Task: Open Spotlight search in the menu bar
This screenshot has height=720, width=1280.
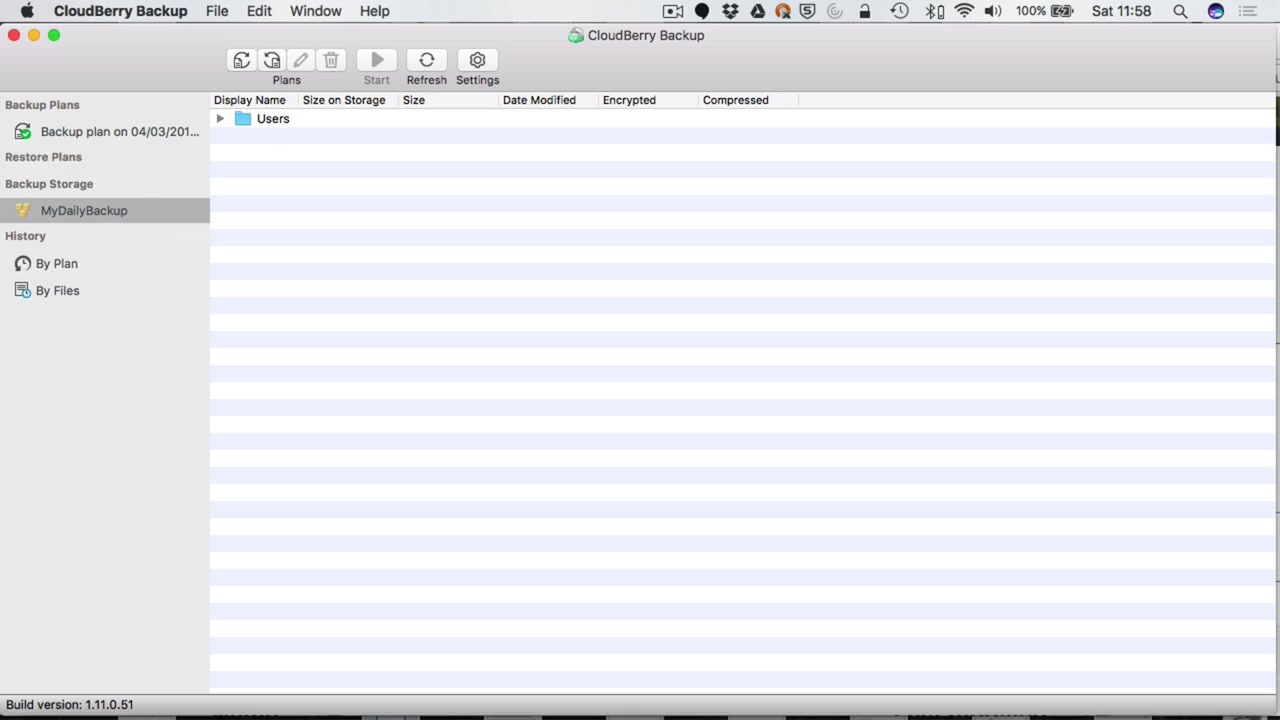Action: point(1180,11)
